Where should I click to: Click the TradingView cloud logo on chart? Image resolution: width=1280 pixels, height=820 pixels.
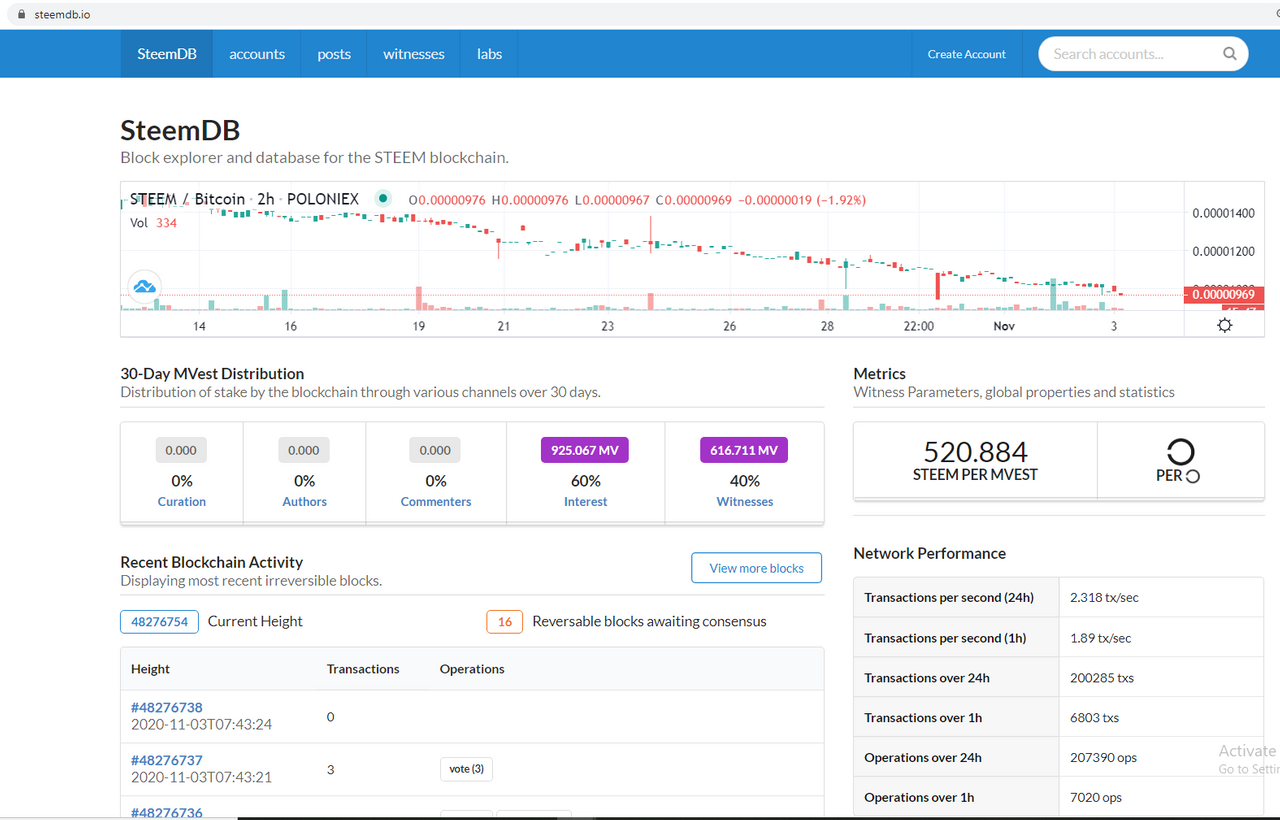pos(145,287)
